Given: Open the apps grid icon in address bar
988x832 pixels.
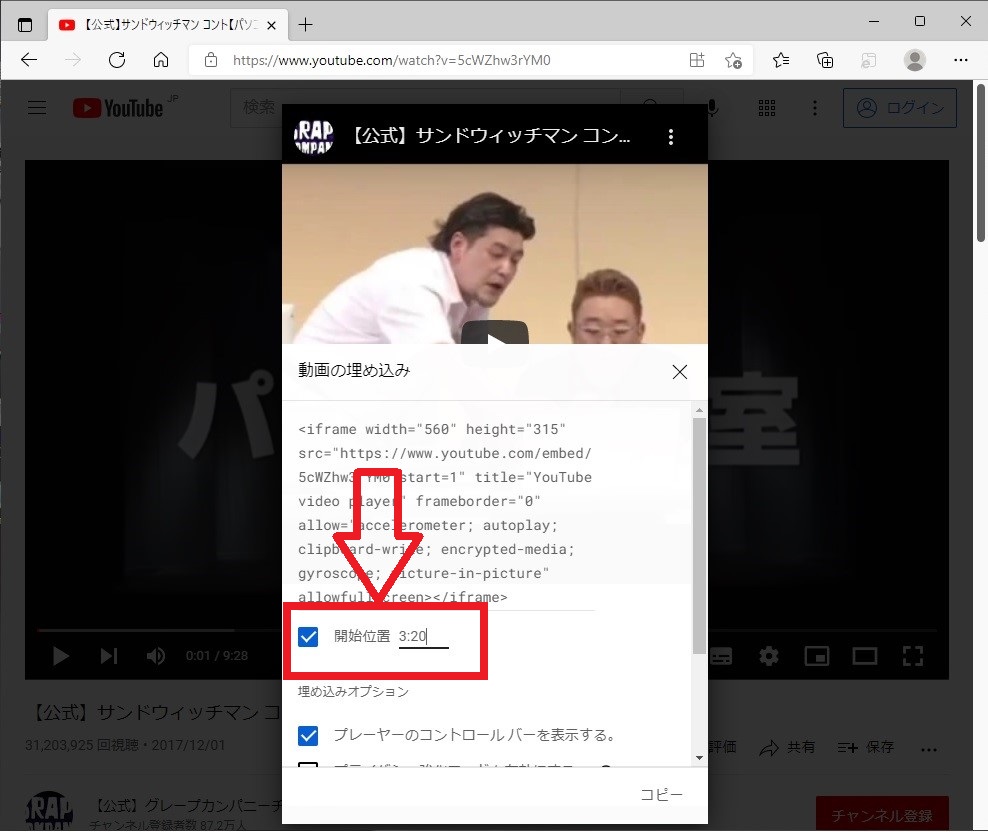Looking at the screenshot, I should tap(697, 60).
